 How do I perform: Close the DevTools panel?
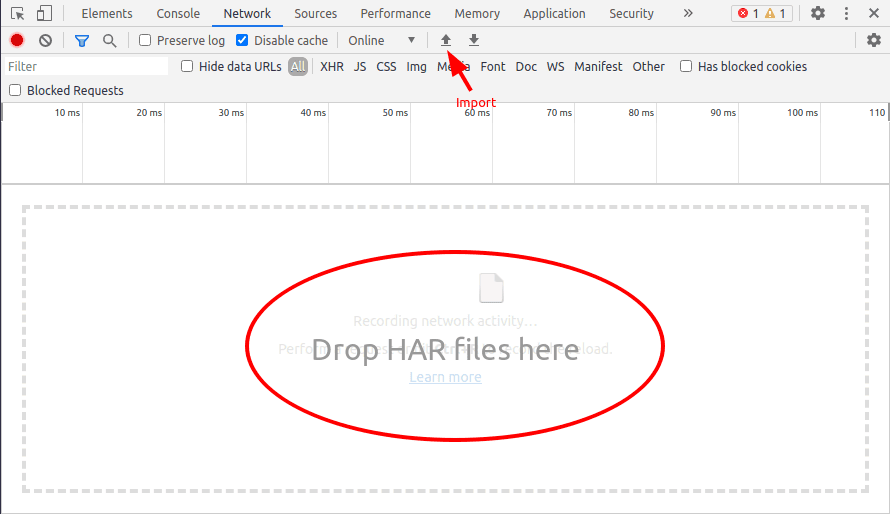[874, 13]
